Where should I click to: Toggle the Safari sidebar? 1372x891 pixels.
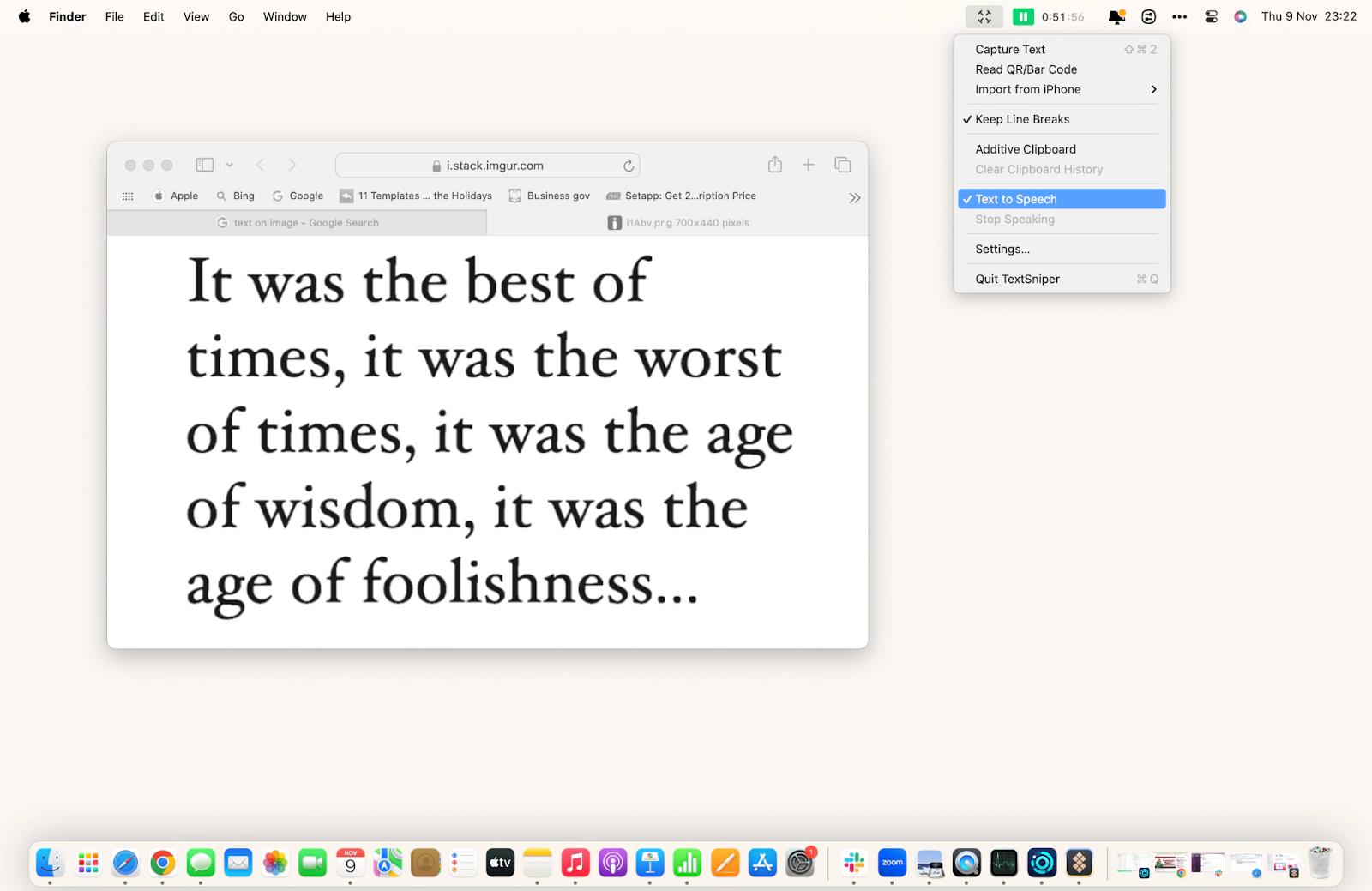[204, 165]
